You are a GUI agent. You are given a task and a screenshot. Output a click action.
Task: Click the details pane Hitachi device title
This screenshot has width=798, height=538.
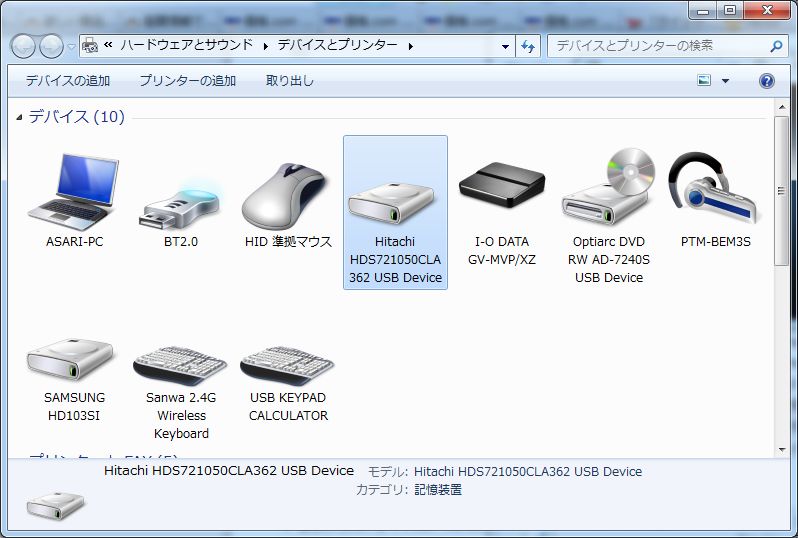pyautogui.click(x=229, y=471)
